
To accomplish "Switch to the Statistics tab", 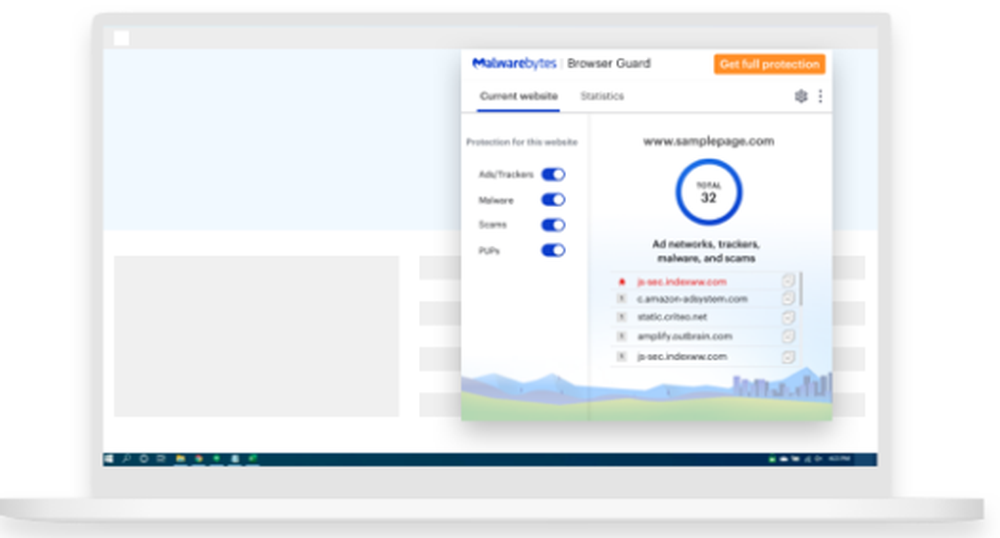I will pyautogui.click(x=602, y=96).
